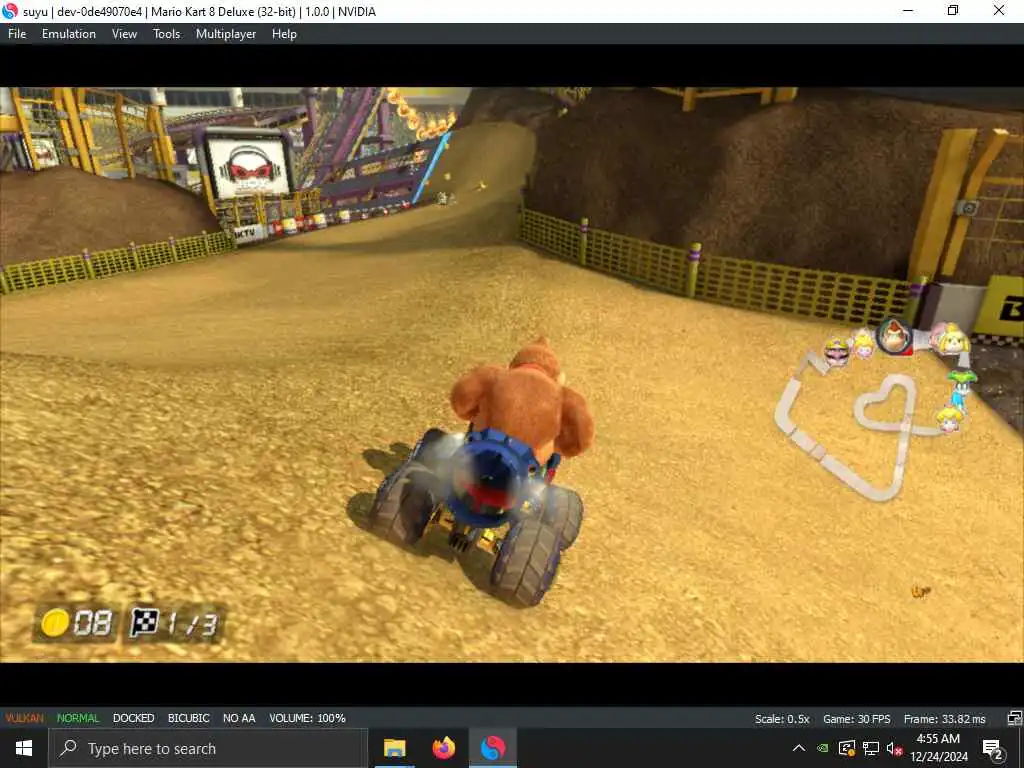Click the suyu logo in title bar
The width and height of the screenshot is (1024, 768).
pyautogui.click(x=10, y=11)
